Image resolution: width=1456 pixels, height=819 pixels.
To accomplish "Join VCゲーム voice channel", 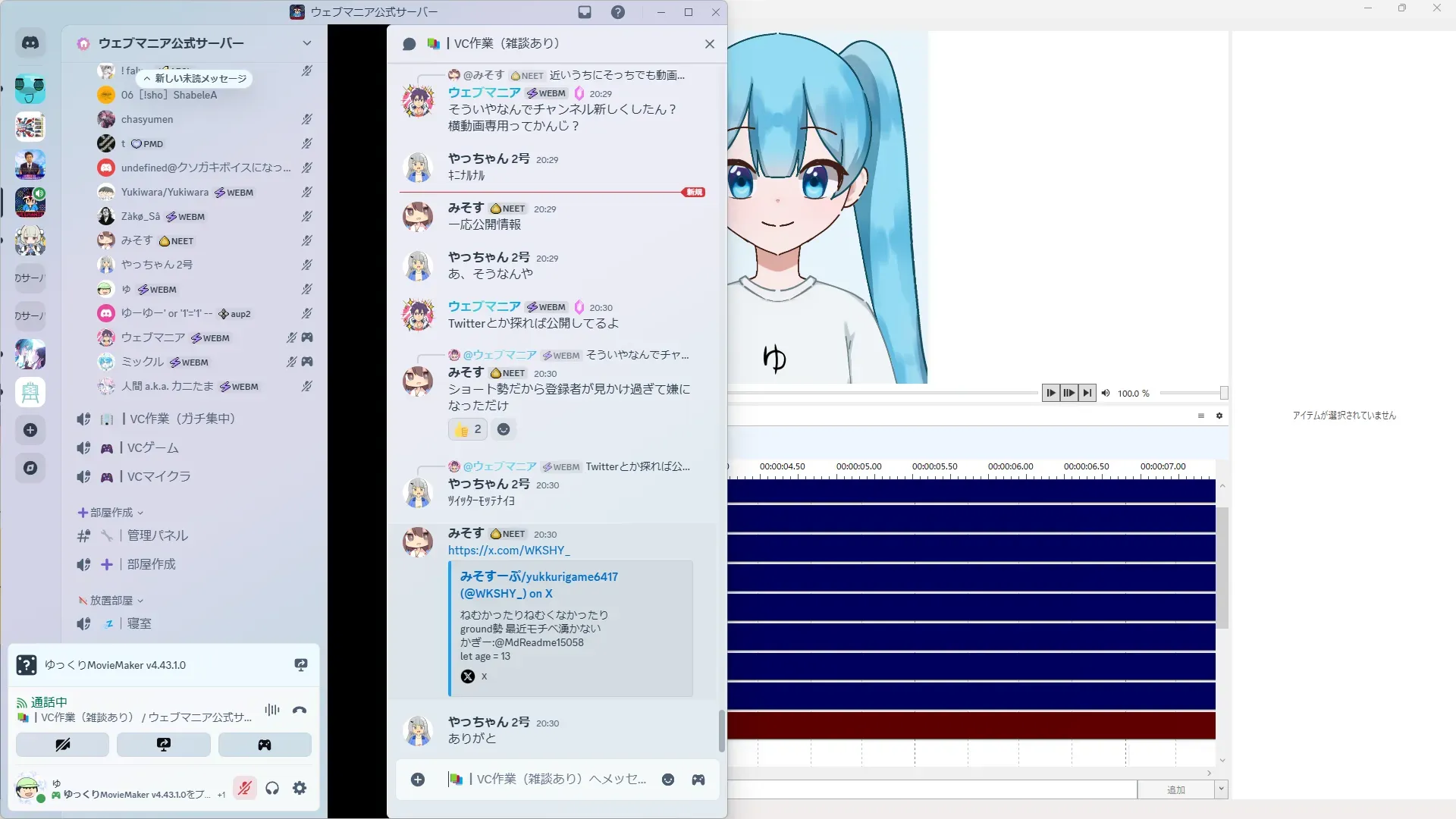I will pos(152,448).
